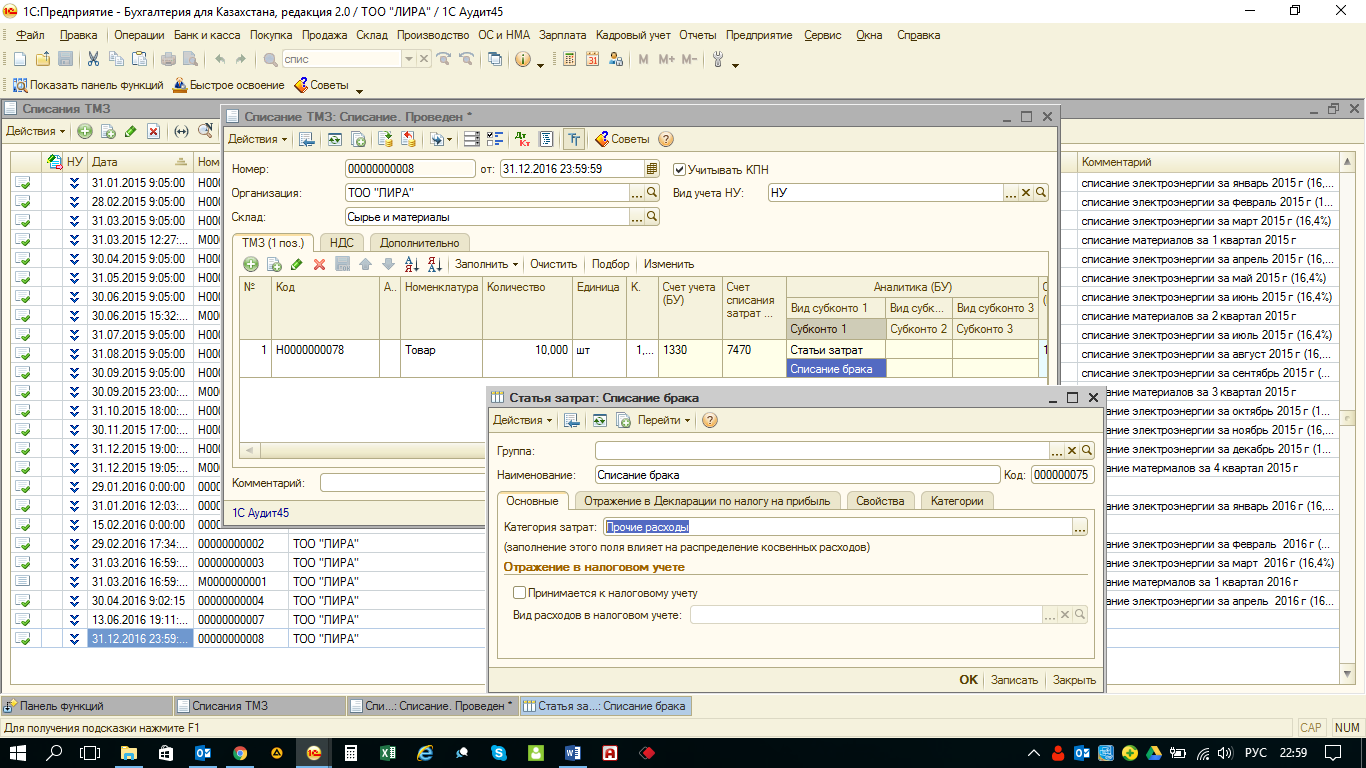Image resolution: width=1366 pixels, height=768 pixels.
Task: Open Word from the Windows taskbar
Action: (x=573, y=752)
